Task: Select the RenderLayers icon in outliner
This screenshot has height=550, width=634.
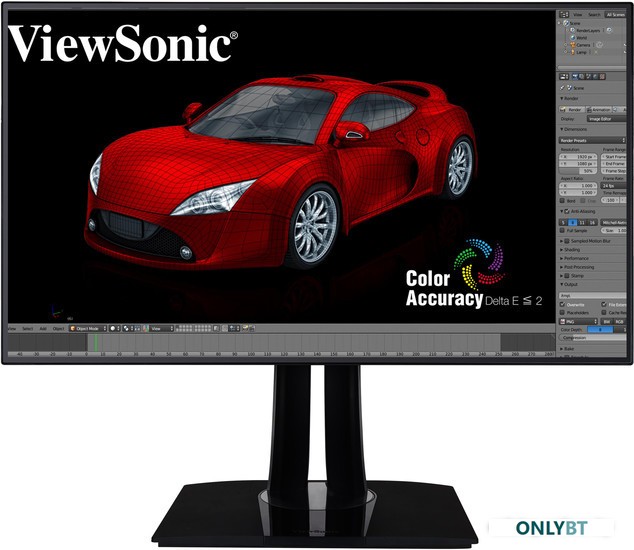Action: 573,30
